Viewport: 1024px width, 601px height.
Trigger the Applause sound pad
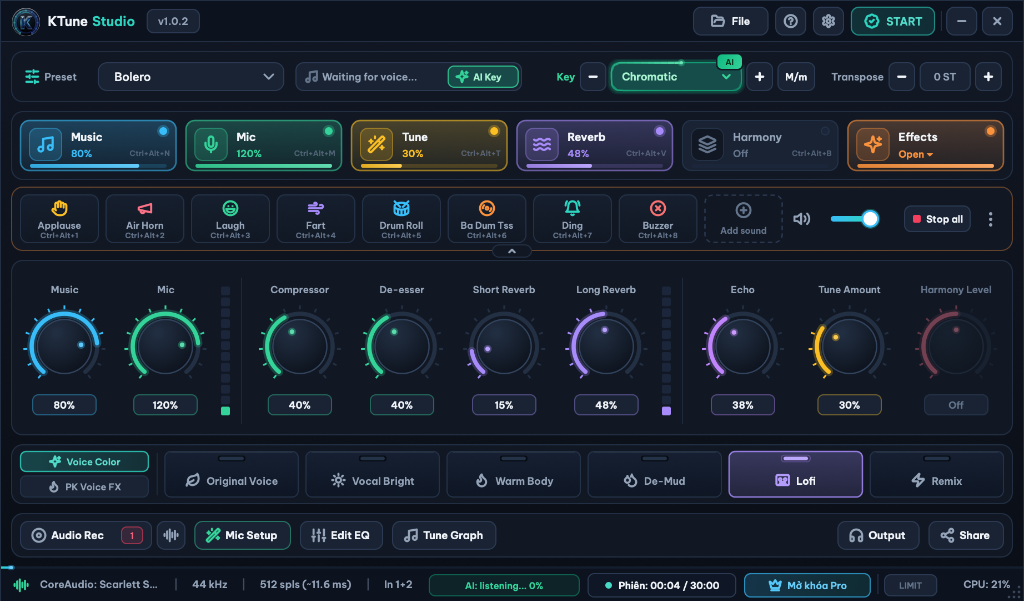point(59,219)
